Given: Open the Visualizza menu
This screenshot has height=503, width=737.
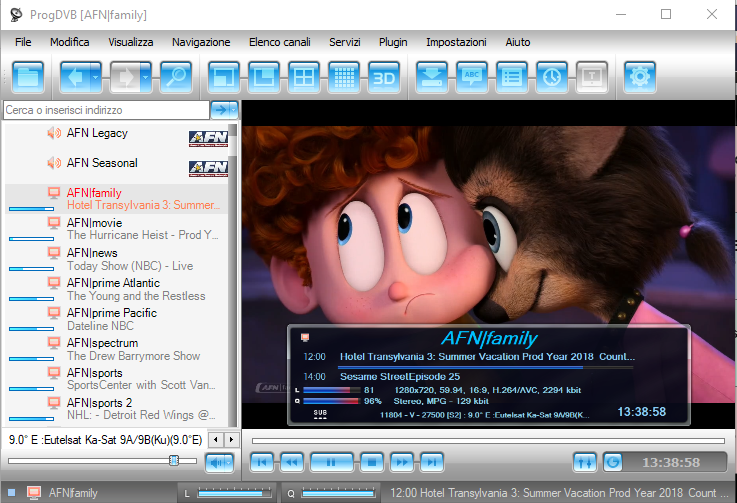Looking at the screenshot, I should [131, 42].
